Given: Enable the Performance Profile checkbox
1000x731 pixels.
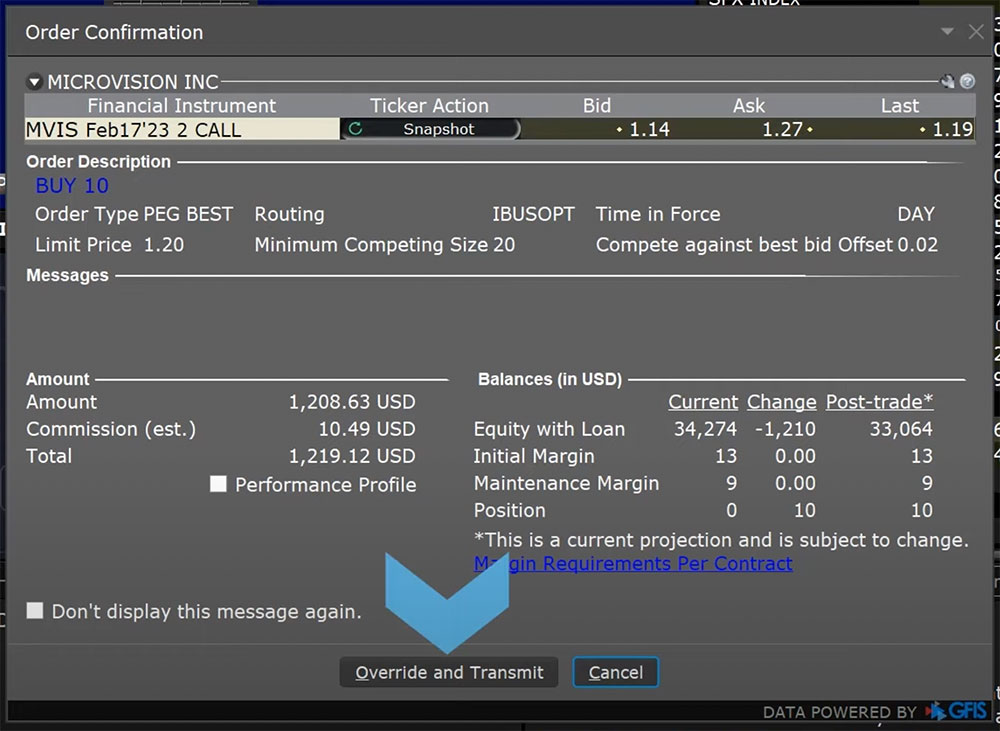Looking at the screenshot, I should click(x=219, y=484).
